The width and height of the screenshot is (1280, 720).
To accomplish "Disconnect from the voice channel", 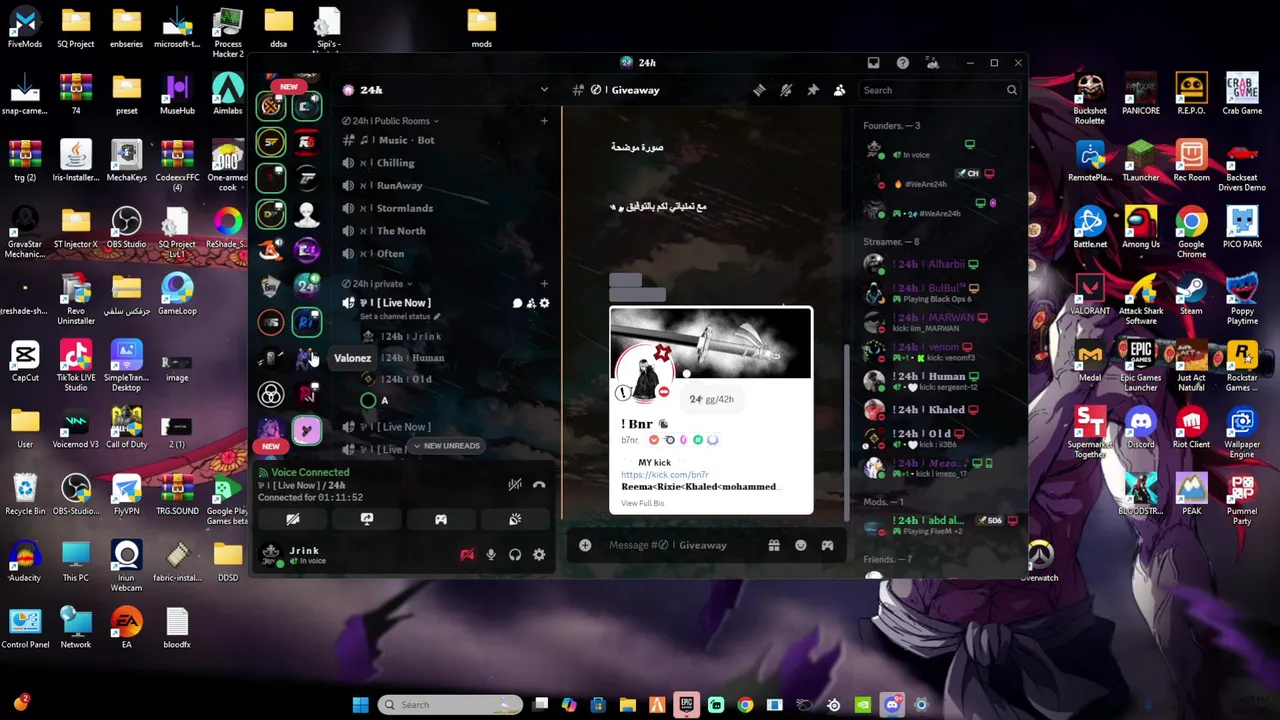I will [x=539, y=485].
